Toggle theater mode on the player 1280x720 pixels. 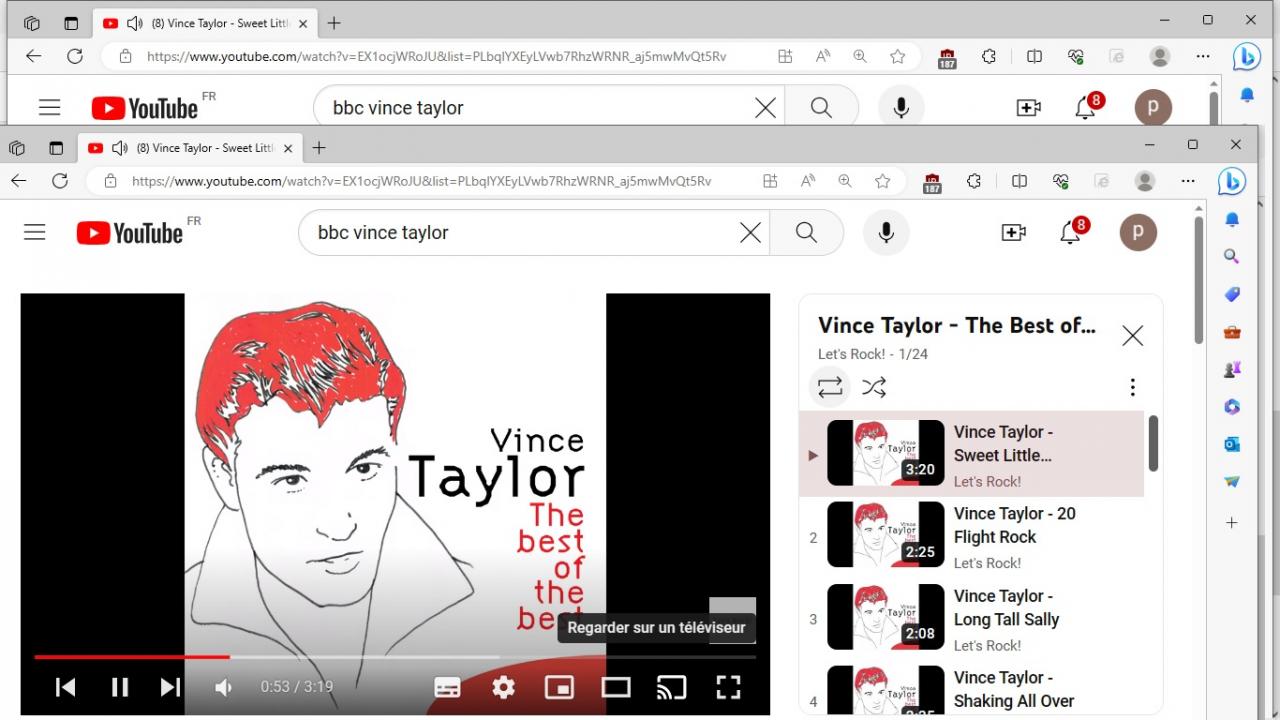tap(616, 687)
